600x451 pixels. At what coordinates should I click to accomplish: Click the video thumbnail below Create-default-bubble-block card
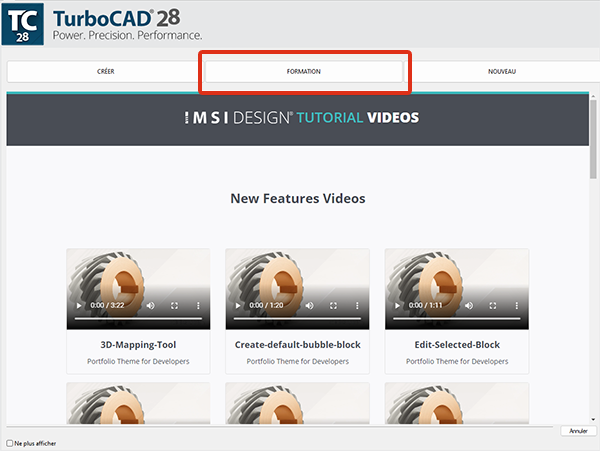(x=297, y=403)
